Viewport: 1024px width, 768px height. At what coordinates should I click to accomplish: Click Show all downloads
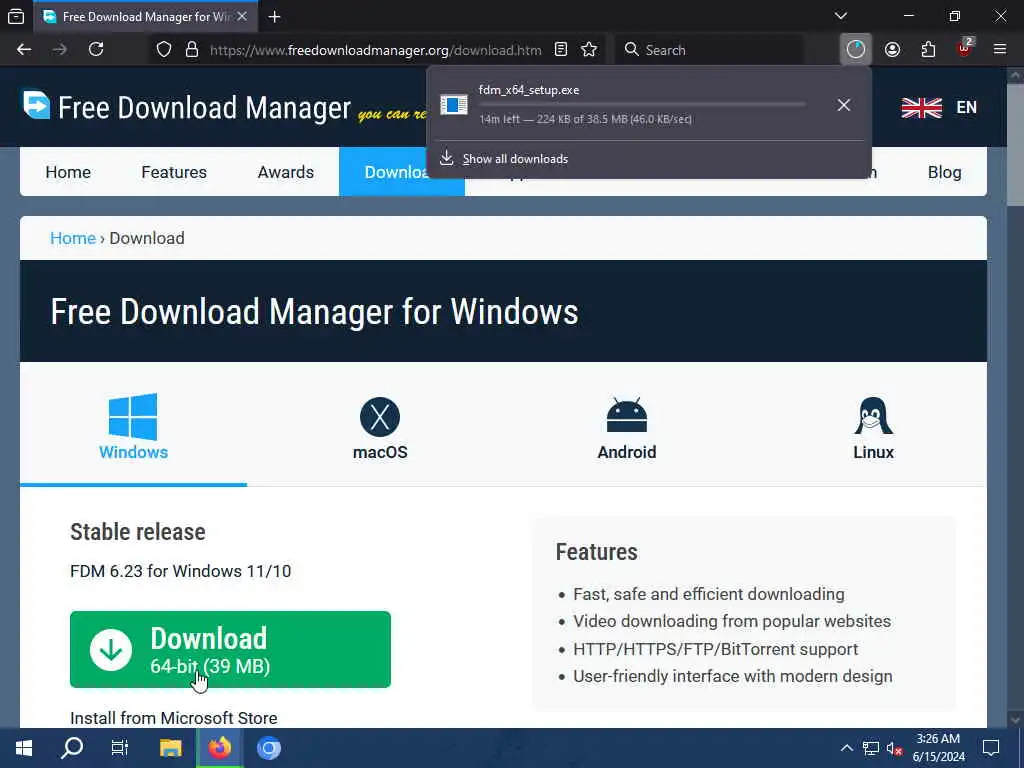coord(515,159)
